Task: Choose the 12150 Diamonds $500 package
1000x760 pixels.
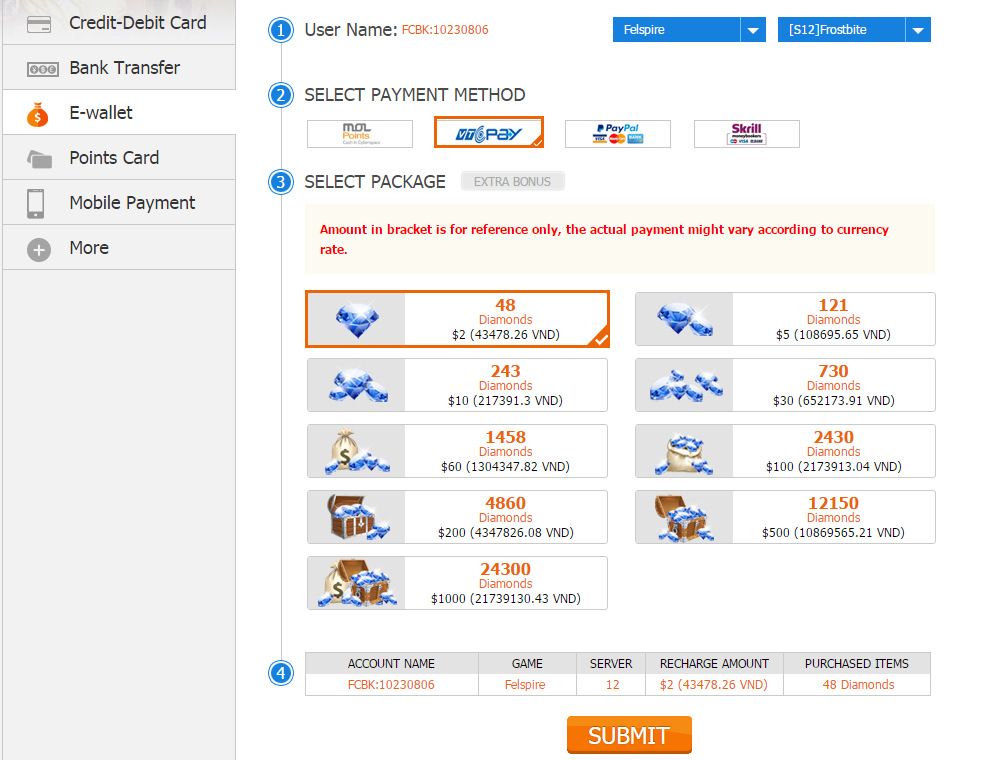Action: pyautogui.click(x=785, y=517)
